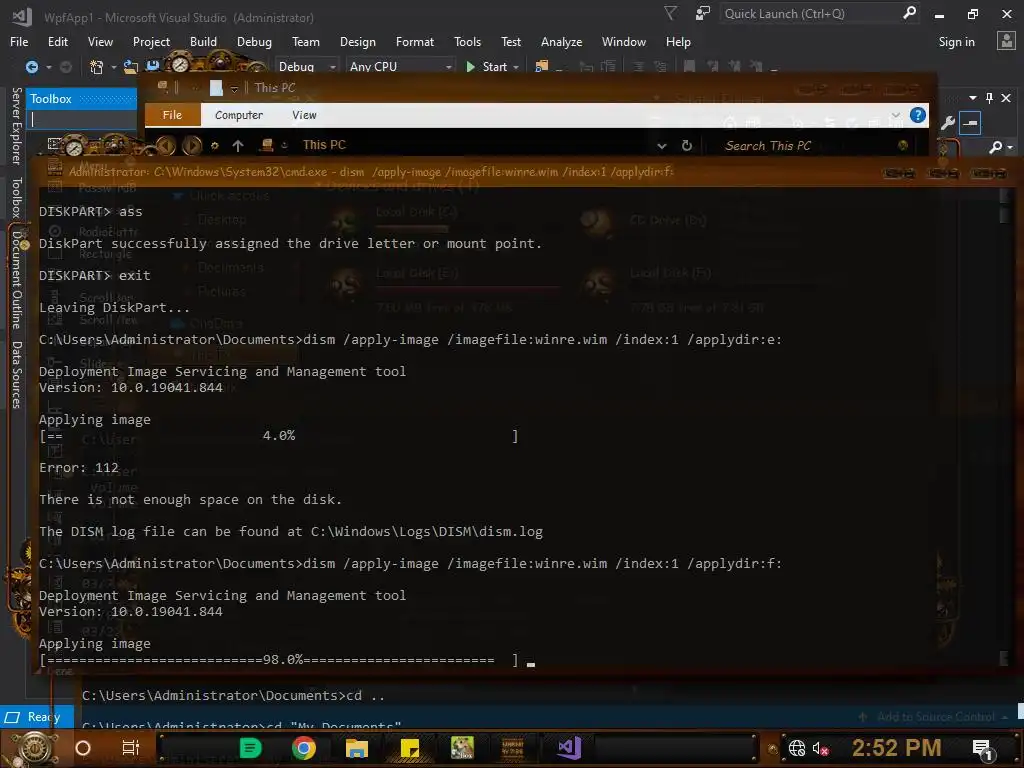Click the steampunk Start button

coord(34,748)
